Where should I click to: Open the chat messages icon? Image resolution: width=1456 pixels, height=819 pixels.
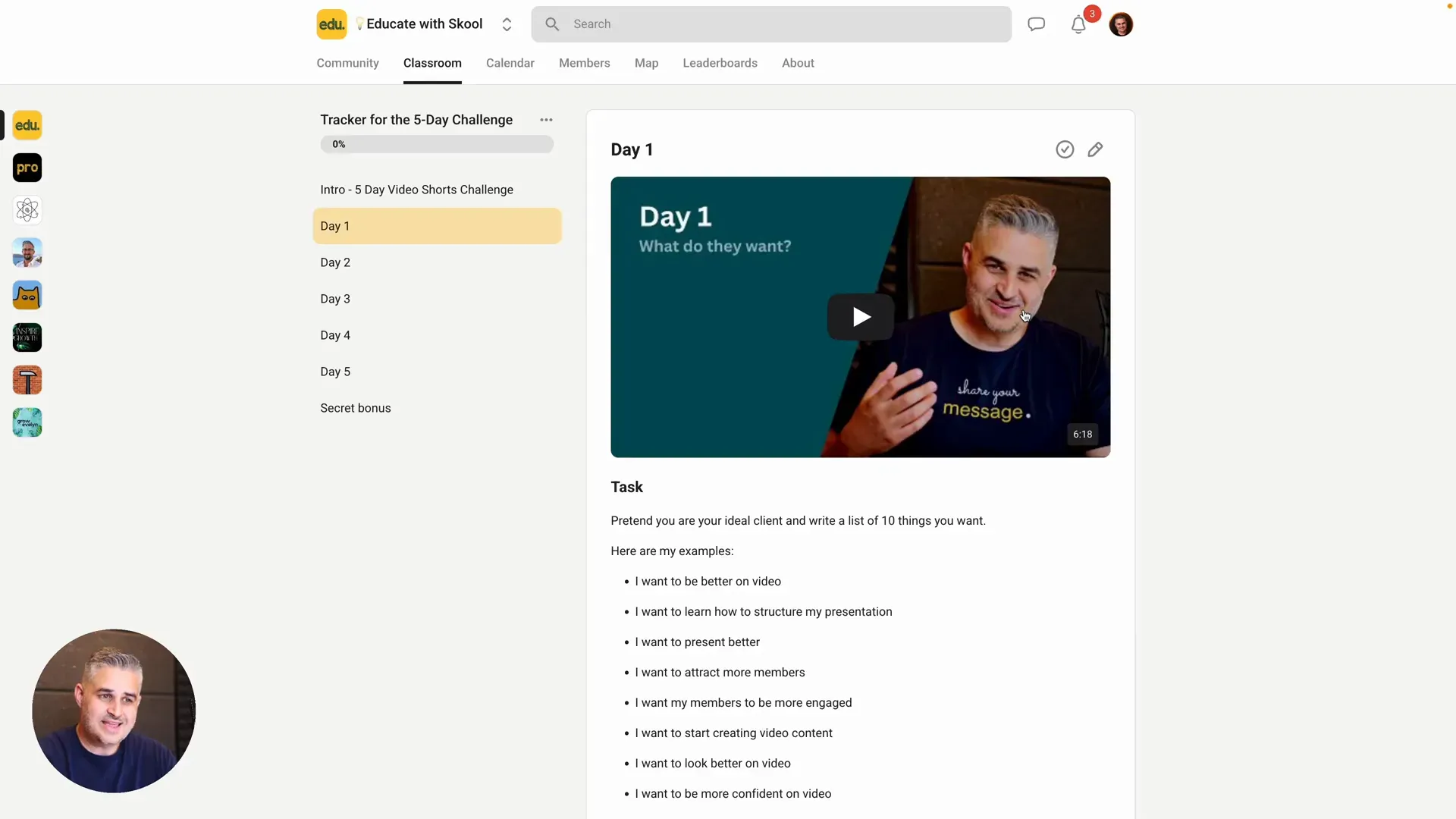1036,24
